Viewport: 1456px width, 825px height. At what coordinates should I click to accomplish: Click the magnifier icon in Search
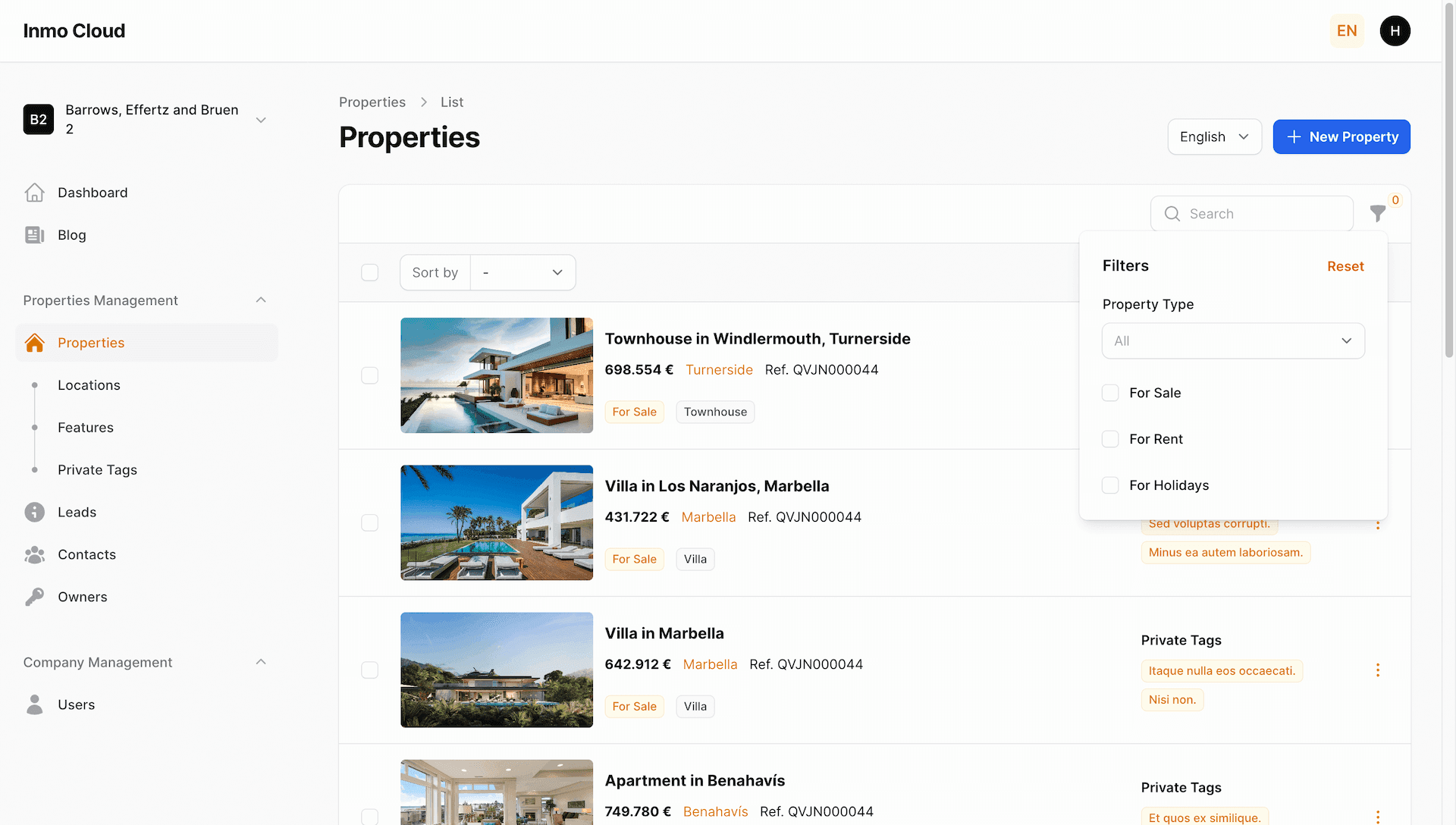1172,214
